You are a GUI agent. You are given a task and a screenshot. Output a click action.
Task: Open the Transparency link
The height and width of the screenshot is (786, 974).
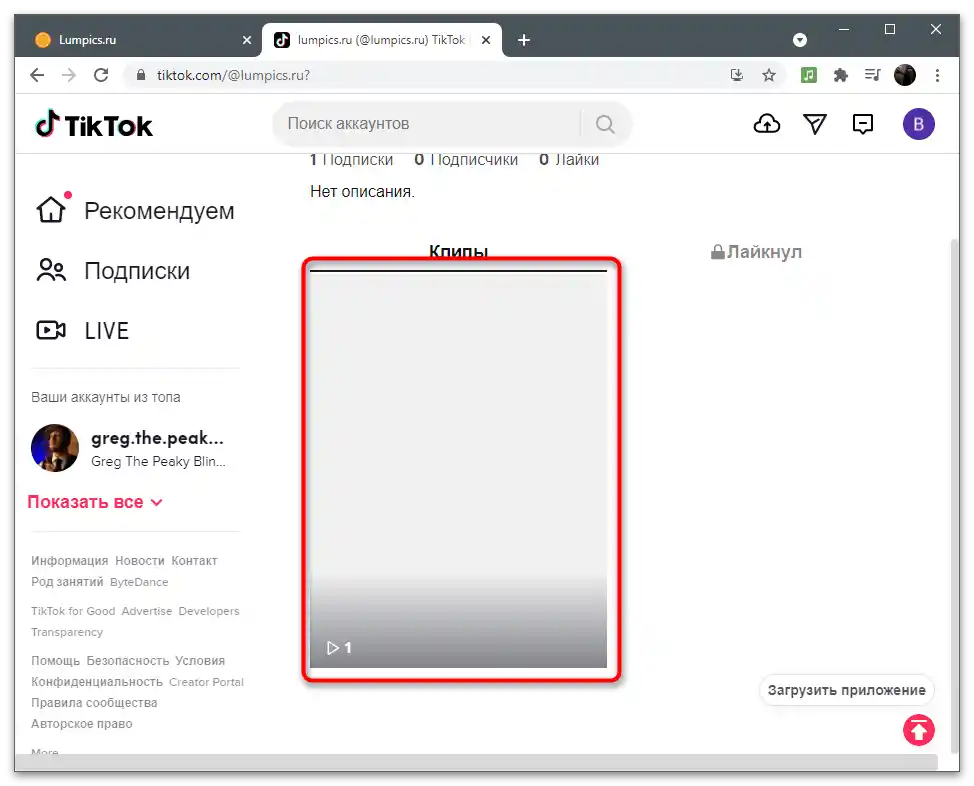click(67, 632)
